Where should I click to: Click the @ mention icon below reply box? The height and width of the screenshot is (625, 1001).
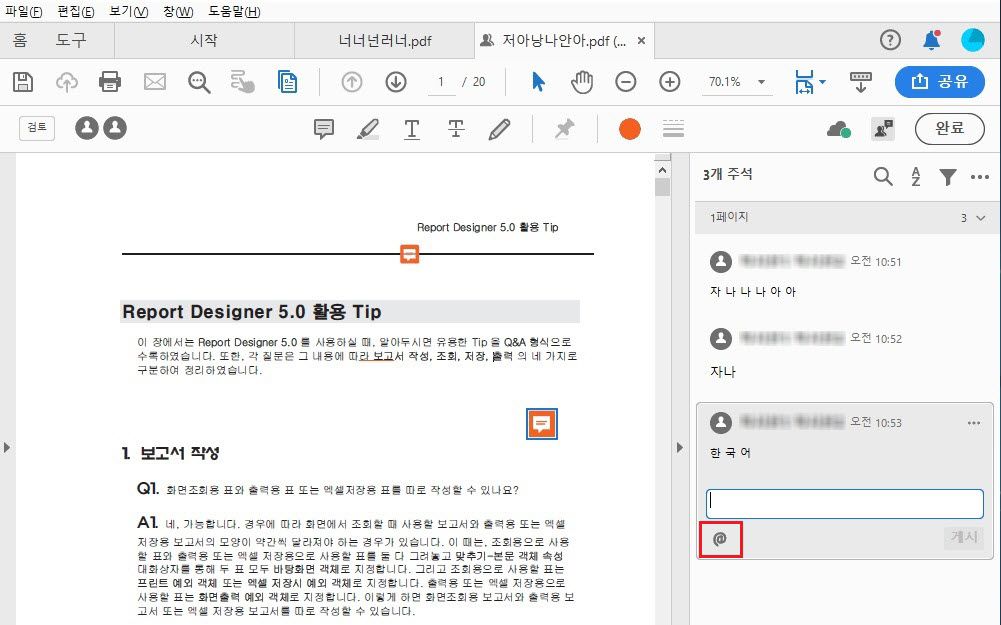coord(720,538)
